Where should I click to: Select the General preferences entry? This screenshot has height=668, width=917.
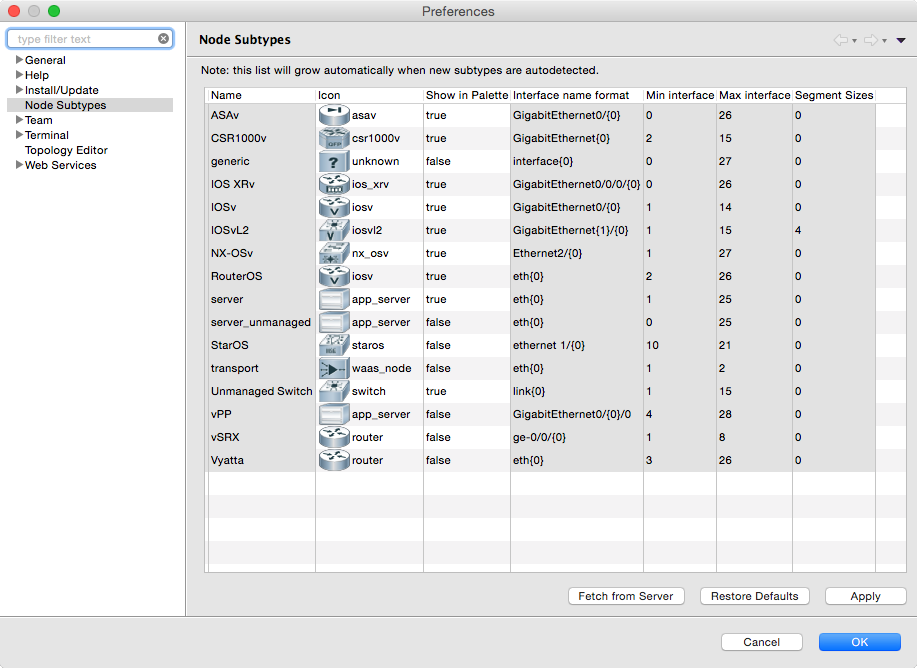[x=45, y=60]
